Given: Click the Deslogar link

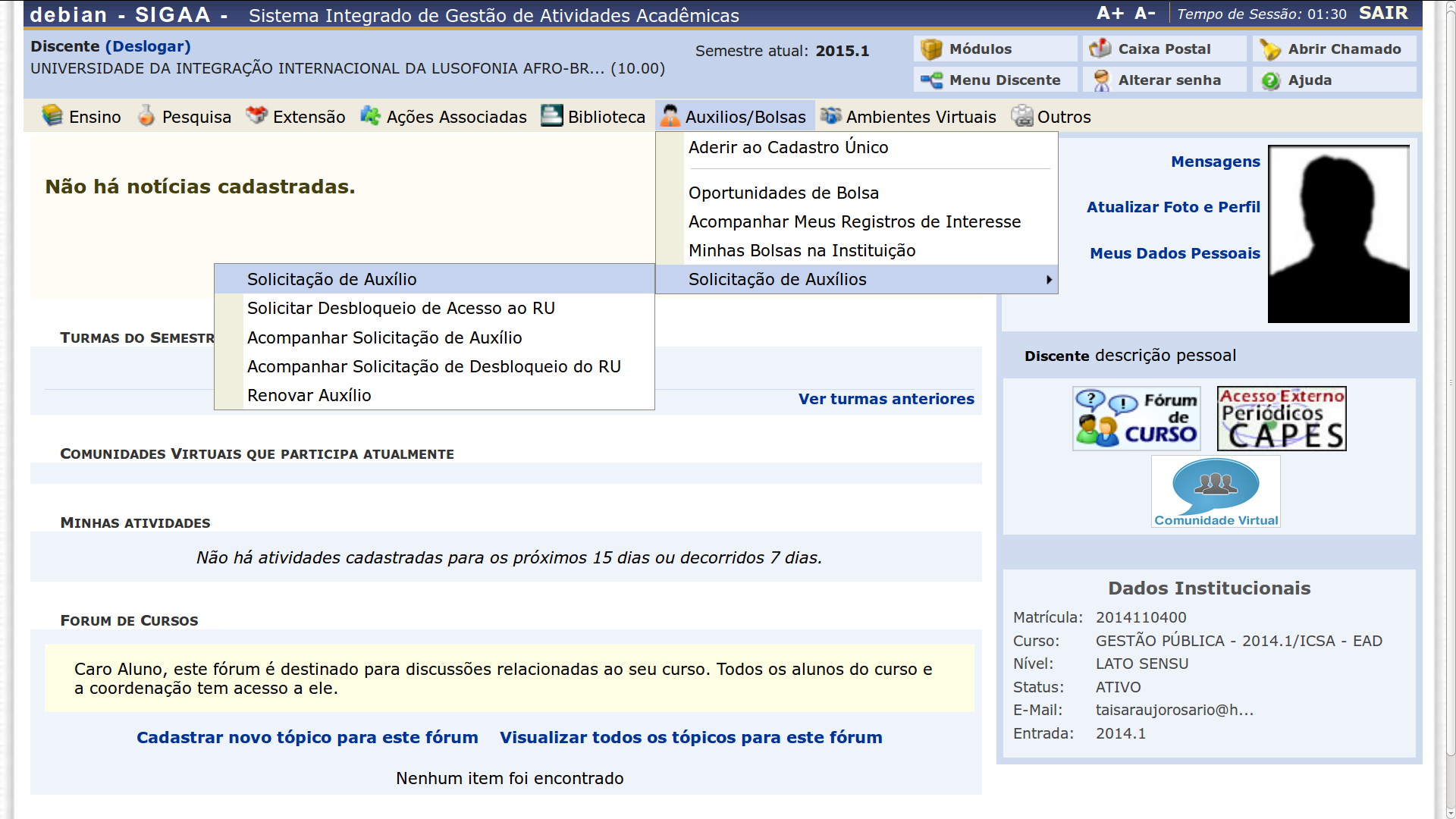Looking at the screenshot, I should (149, 46).
